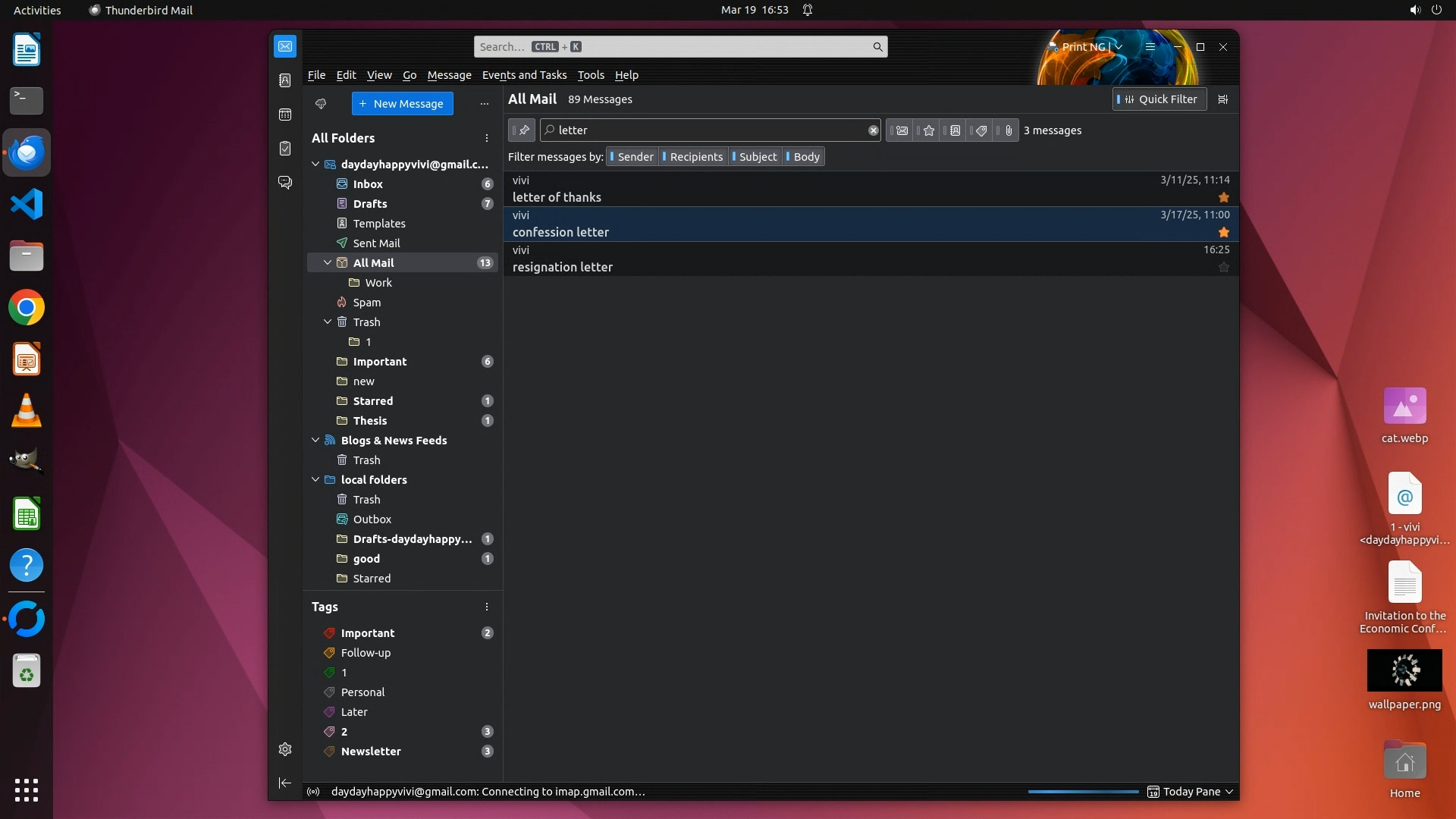Click the New Message button
The height and width of the screenshot is (819, 1456).
point(402,104)
